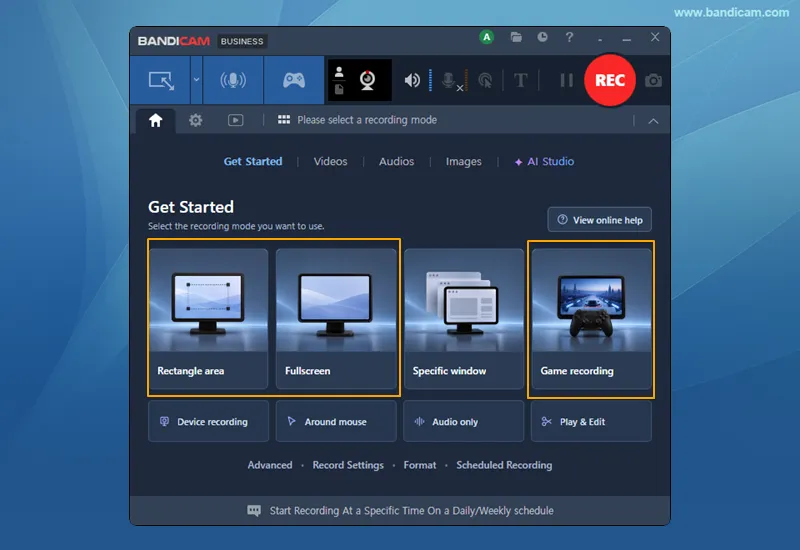The width and height of the screenshot is (800, 550).
Task: Click the daily/weekly schedule tip text
Action: click(x=411, y=511)
